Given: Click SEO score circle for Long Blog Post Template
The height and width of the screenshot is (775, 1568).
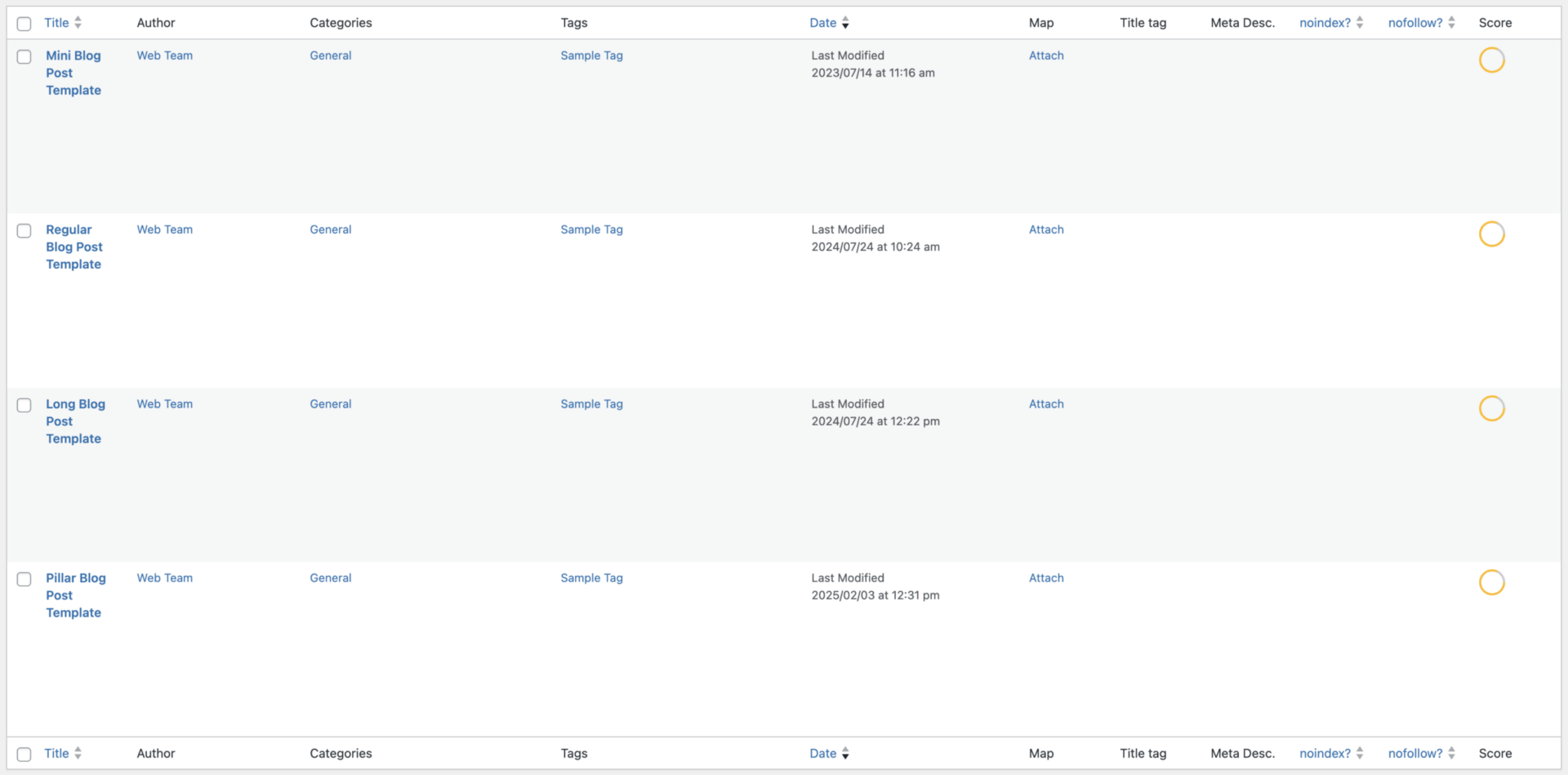Looking at the screenshot, I should click(x=1491, y=408).
